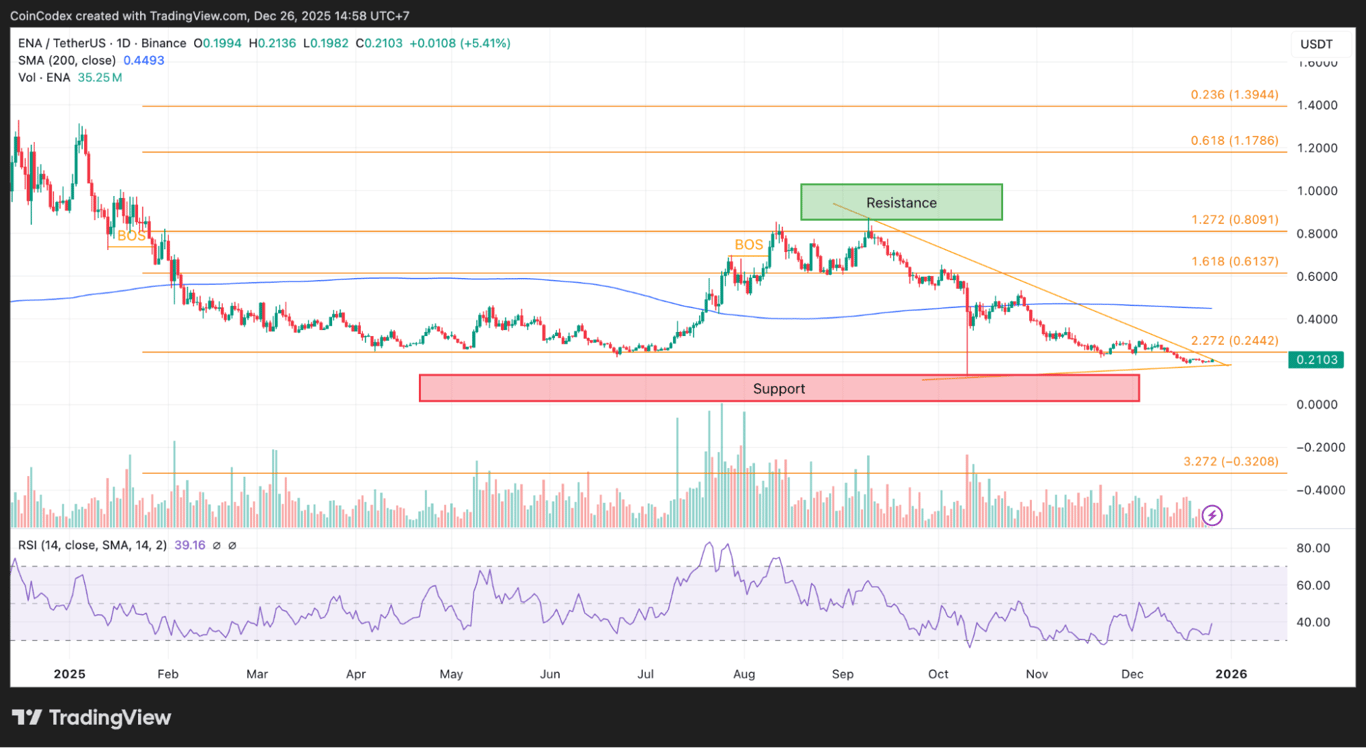Select the Sep label on the time axis
This screenshot has width=1366, height=748.
tap(842, 674)
